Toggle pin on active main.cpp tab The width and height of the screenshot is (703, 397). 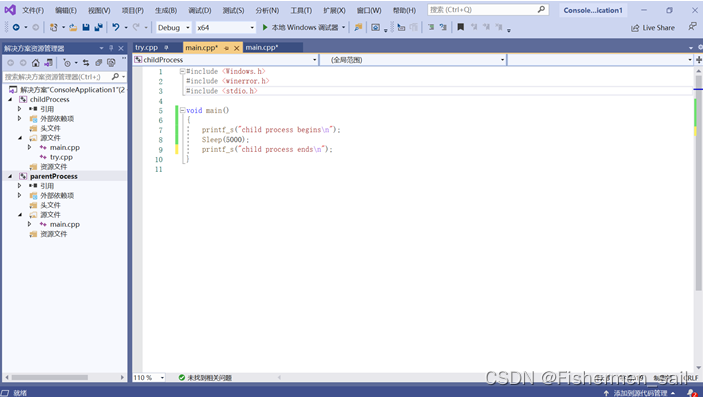[x=227, y=48]
